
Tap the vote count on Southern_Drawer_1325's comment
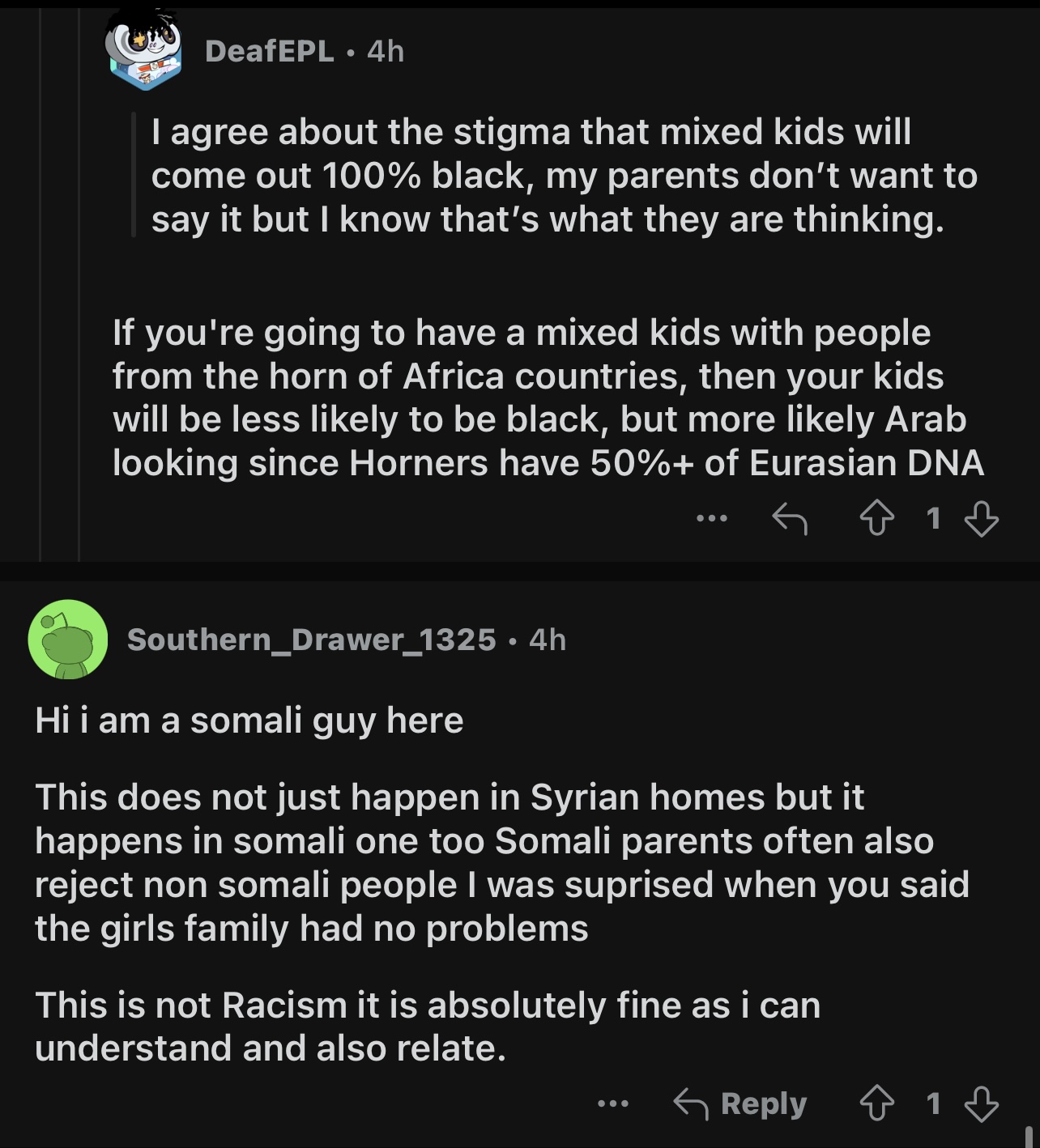933,1103
